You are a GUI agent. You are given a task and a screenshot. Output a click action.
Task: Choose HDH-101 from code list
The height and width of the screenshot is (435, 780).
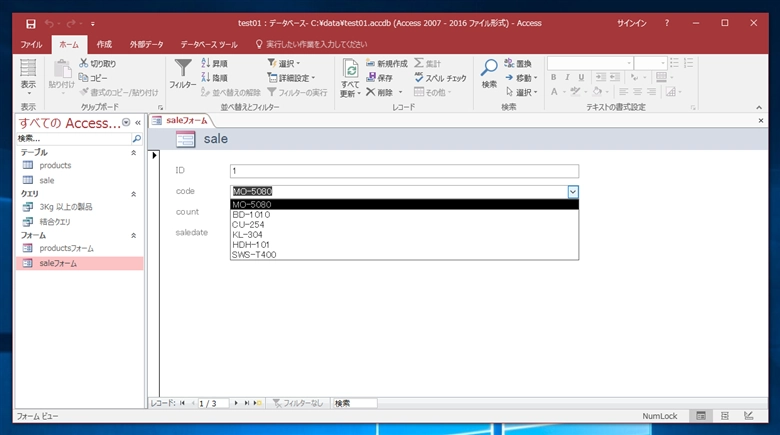click(x=404, y=244)
